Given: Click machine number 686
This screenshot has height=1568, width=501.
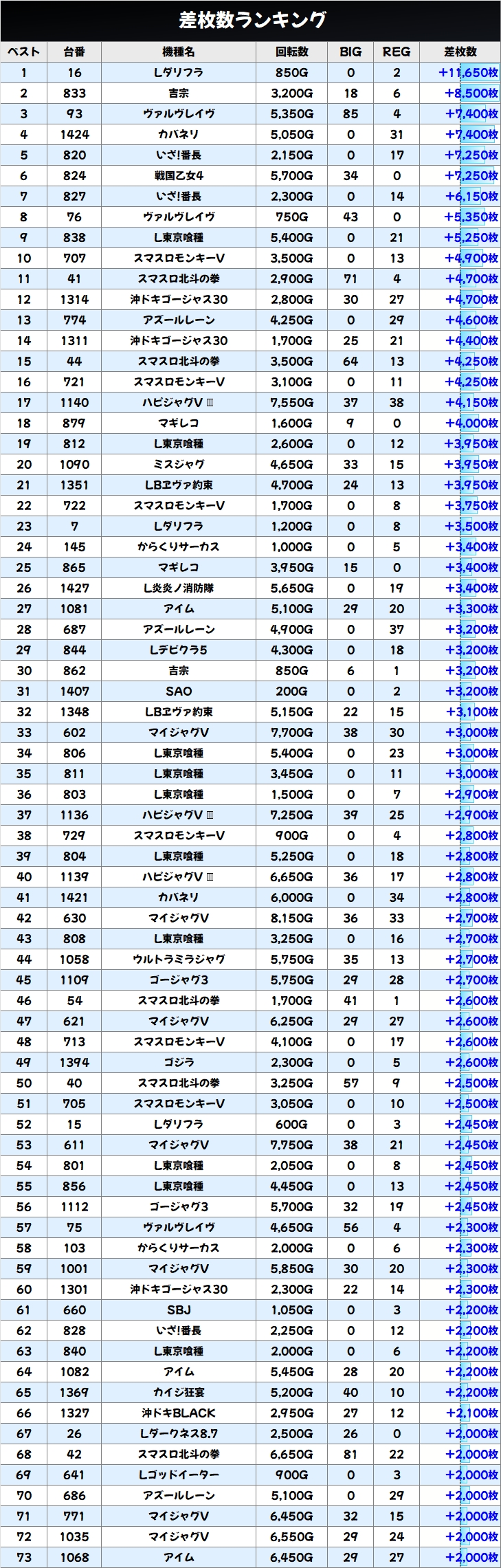Looking at the screenshot, I should click(74, 1496).
